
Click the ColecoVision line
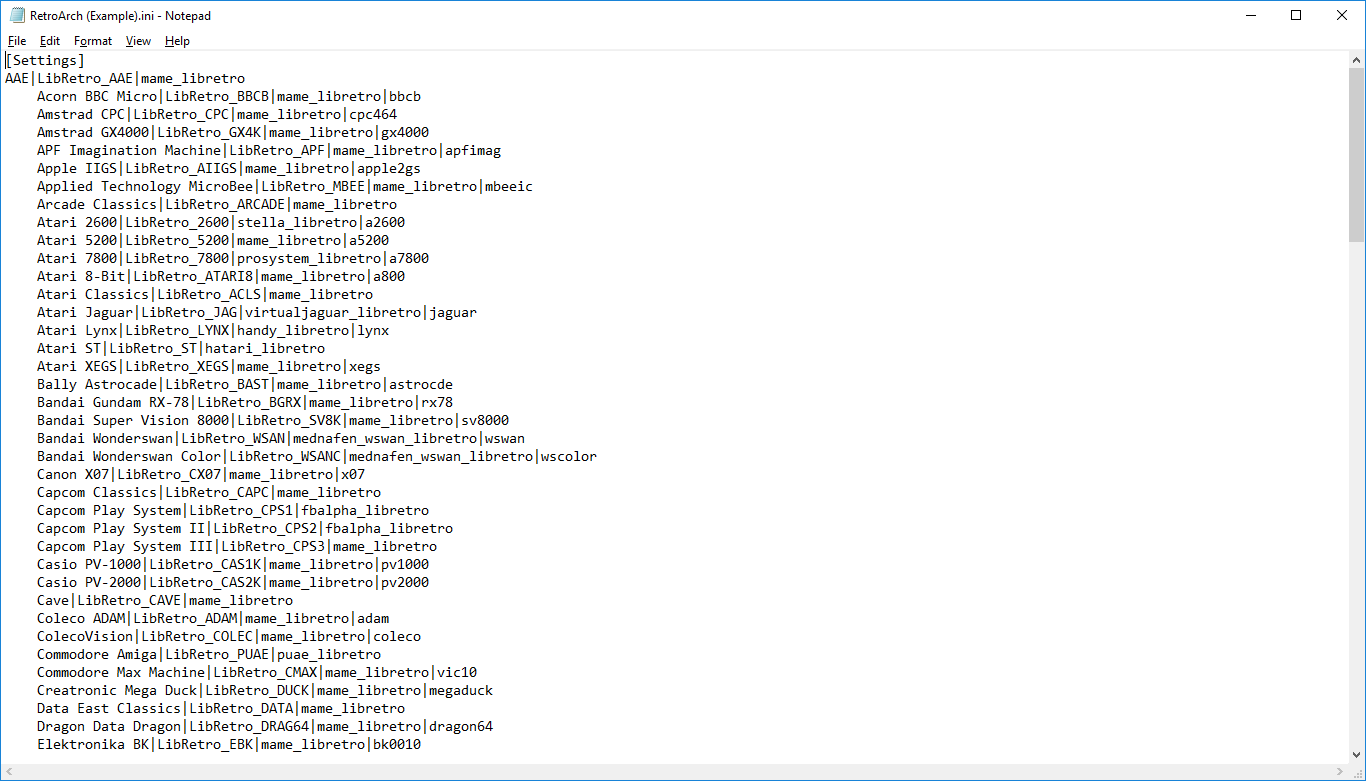(229, 636)
